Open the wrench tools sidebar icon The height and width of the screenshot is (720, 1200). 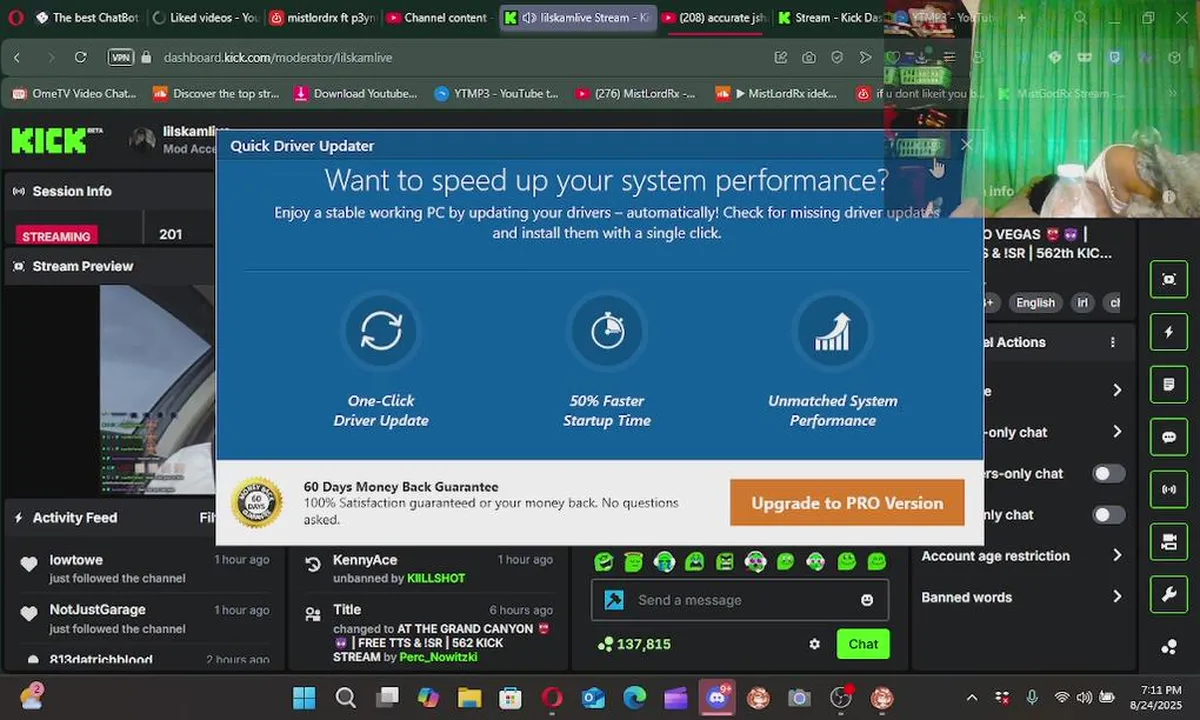[1168, 595]
